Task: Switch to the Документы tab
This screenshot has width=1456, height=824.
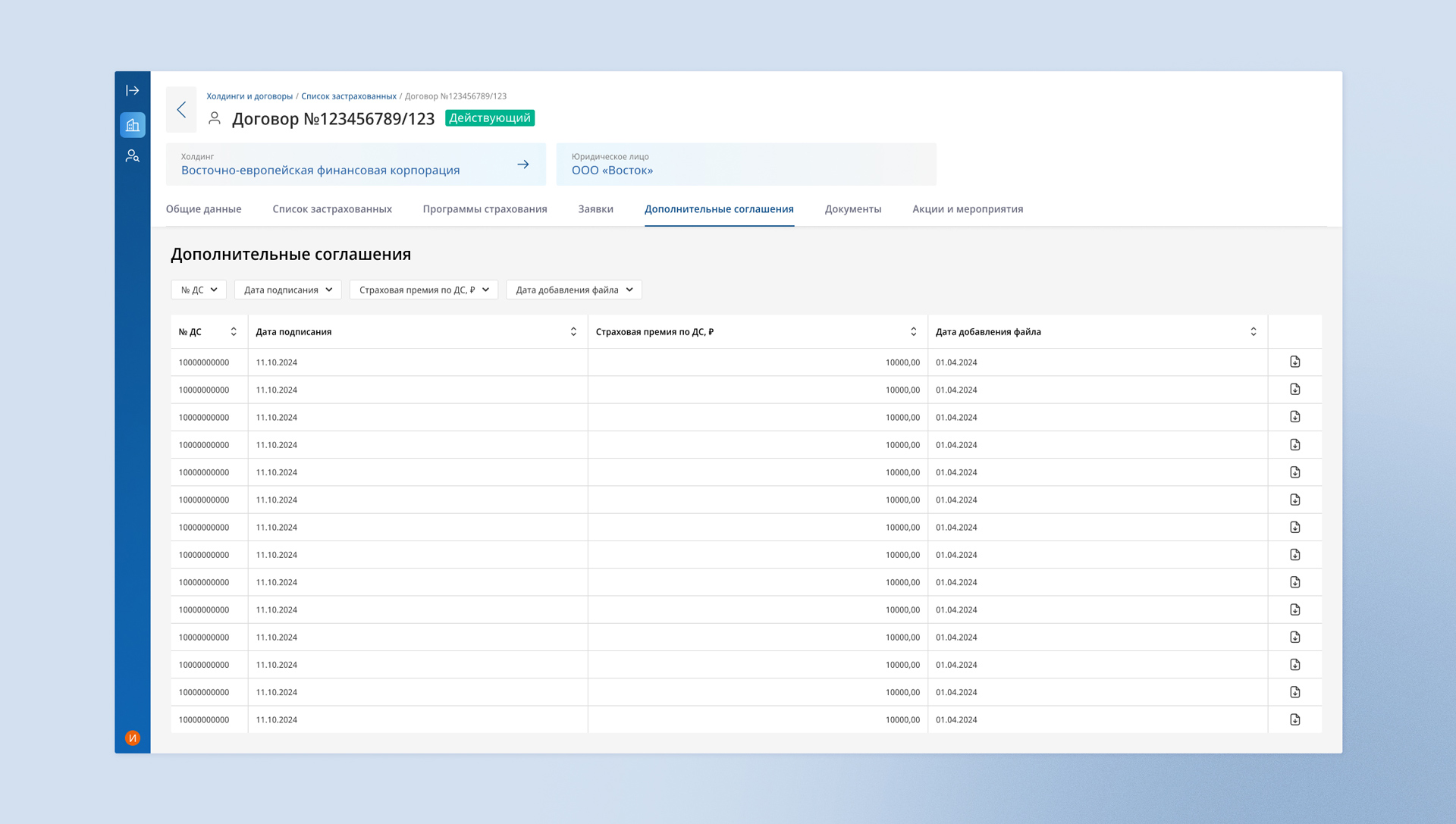Action: point(852,209)
